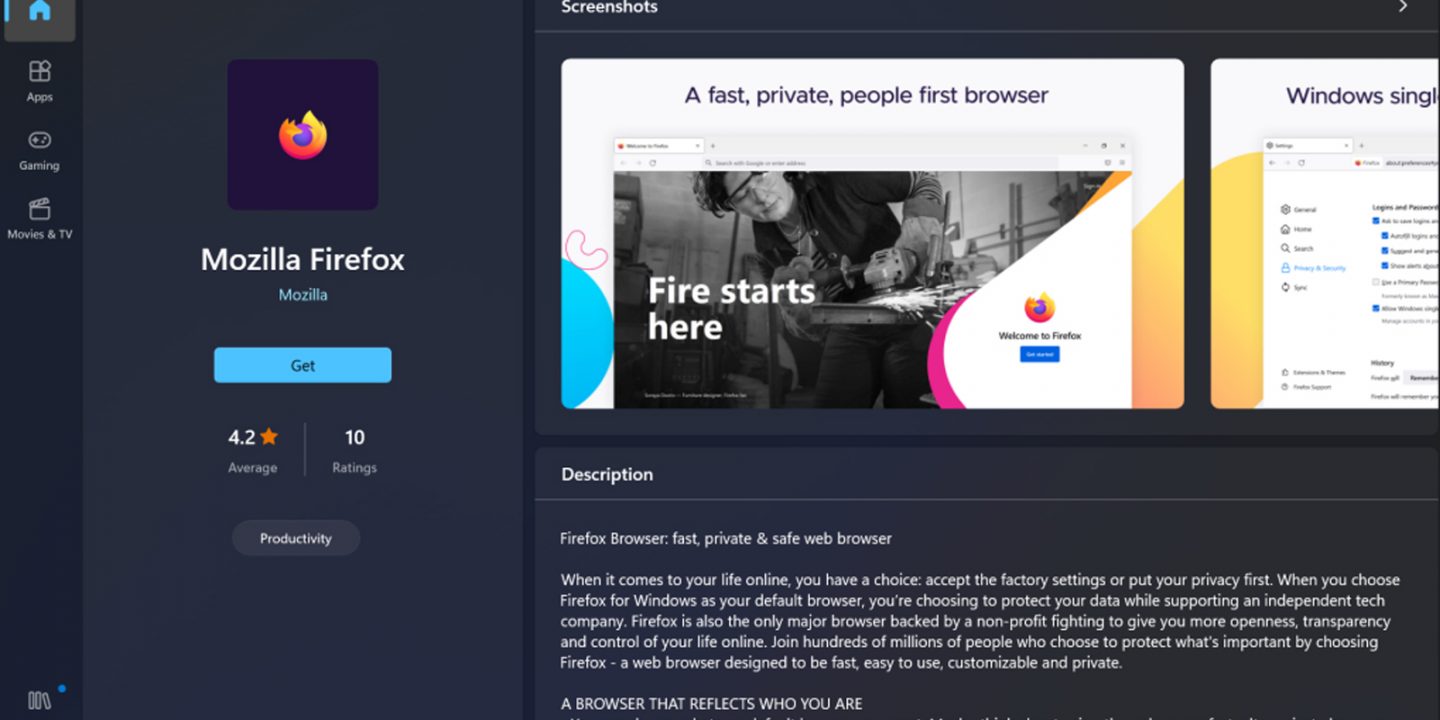
Task: Open Movies & TV section icon
Action: coord(39,209)
